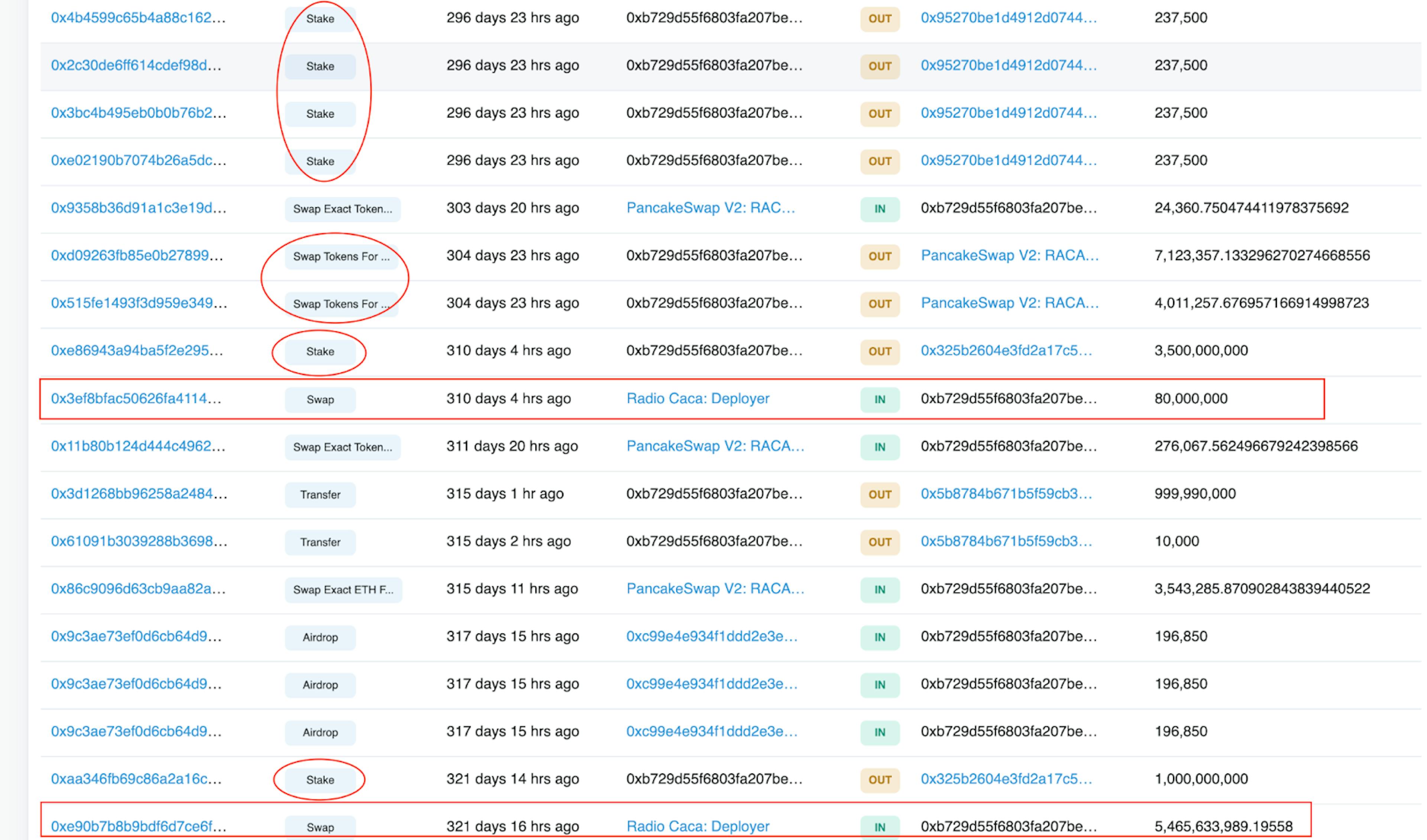Click Stake badge in 0x3bc4b495eb row

[x=320, y=114]
